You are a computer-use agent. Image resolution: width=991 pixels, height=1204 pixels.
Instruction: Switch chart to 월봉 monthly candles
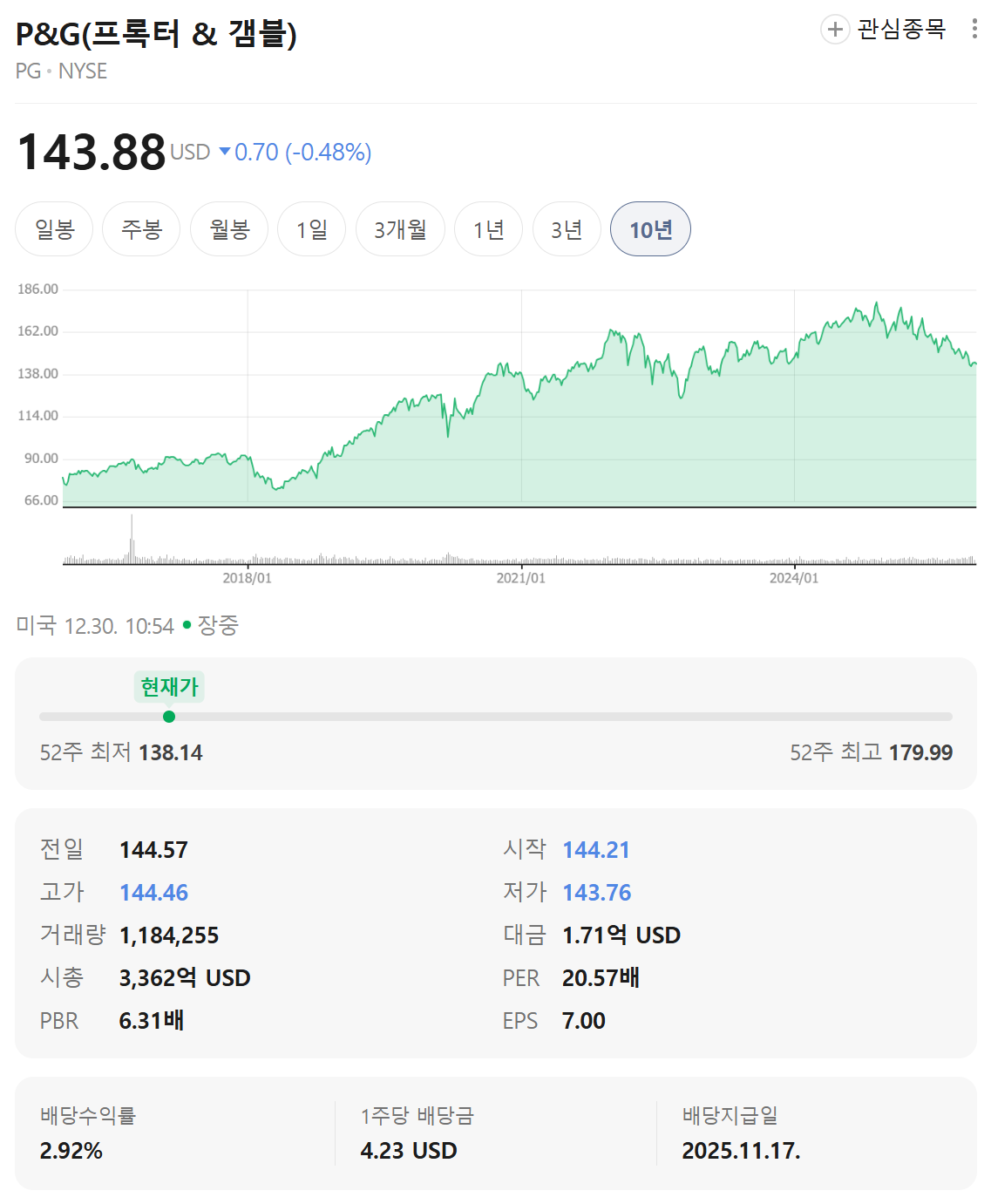click(229, 229)
